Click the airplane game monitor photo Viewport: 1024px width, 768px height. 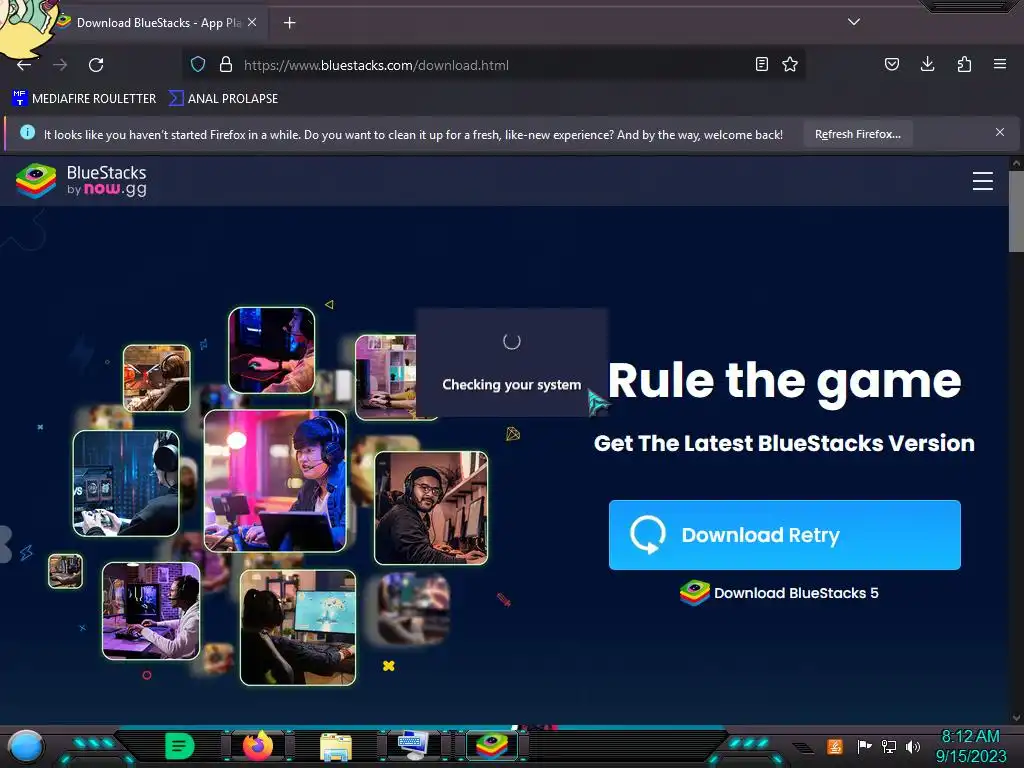click(x=298, y=628)
